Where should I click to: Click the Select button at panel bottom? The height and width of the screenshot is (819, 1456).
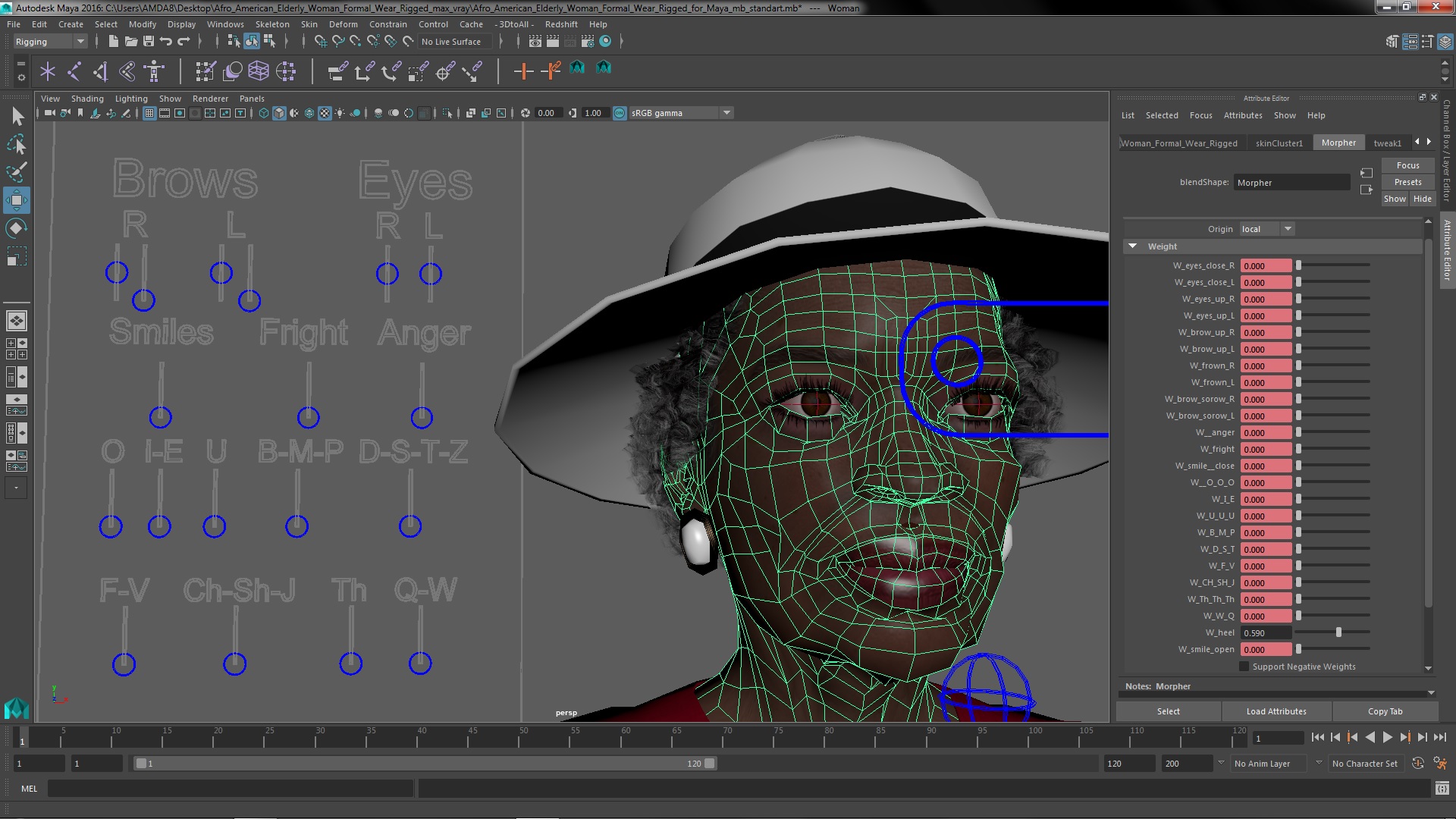pos(1168,711)
